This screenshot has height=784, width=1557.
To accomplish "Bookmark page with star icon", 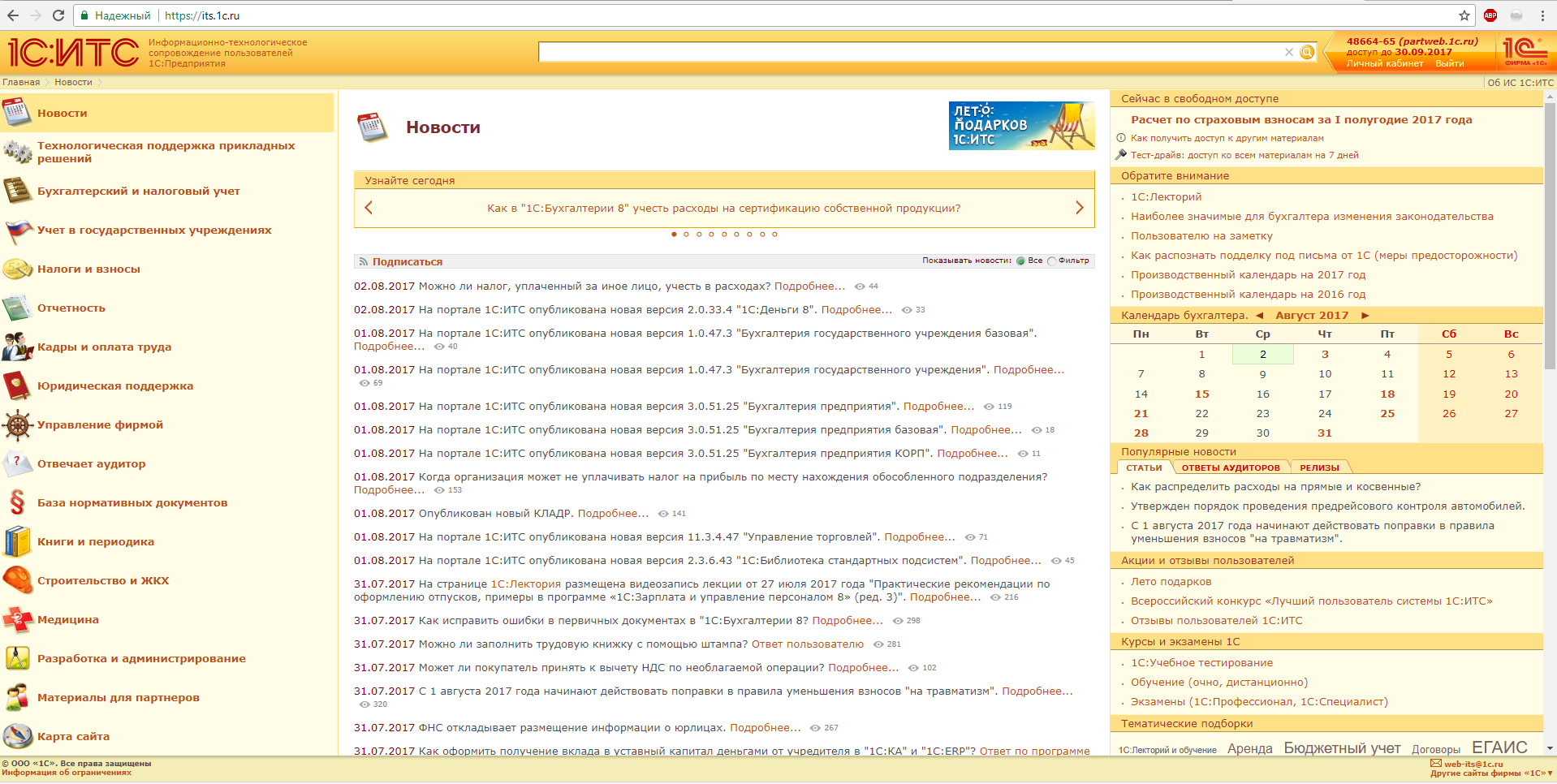I will [x=1464, y=15].
